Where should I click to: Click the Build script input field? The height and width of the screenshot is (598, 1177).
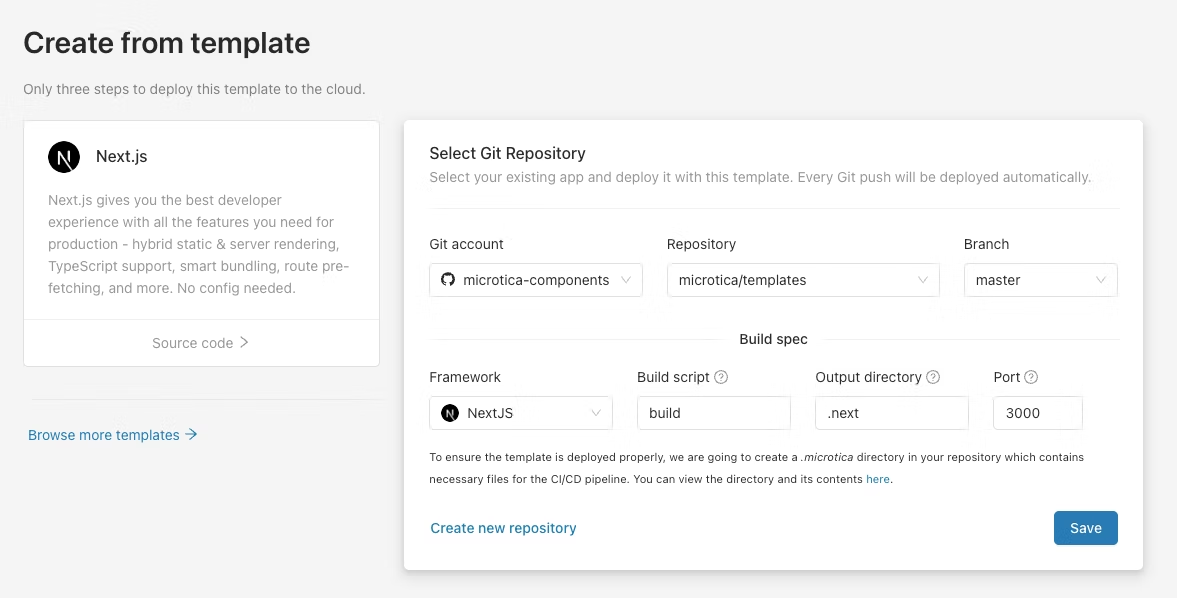pos(714,413)
